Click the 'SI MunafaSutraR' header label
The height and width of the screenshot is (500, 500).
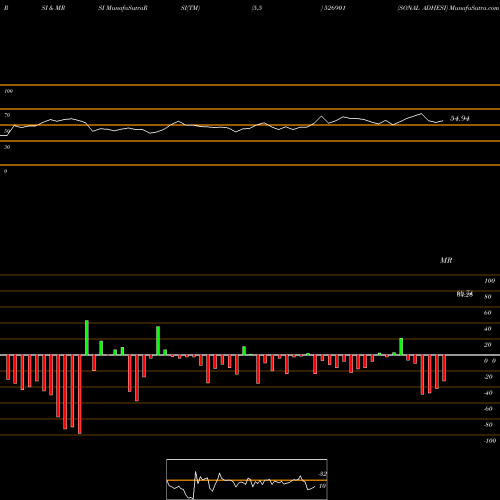[x=123, y=8]
